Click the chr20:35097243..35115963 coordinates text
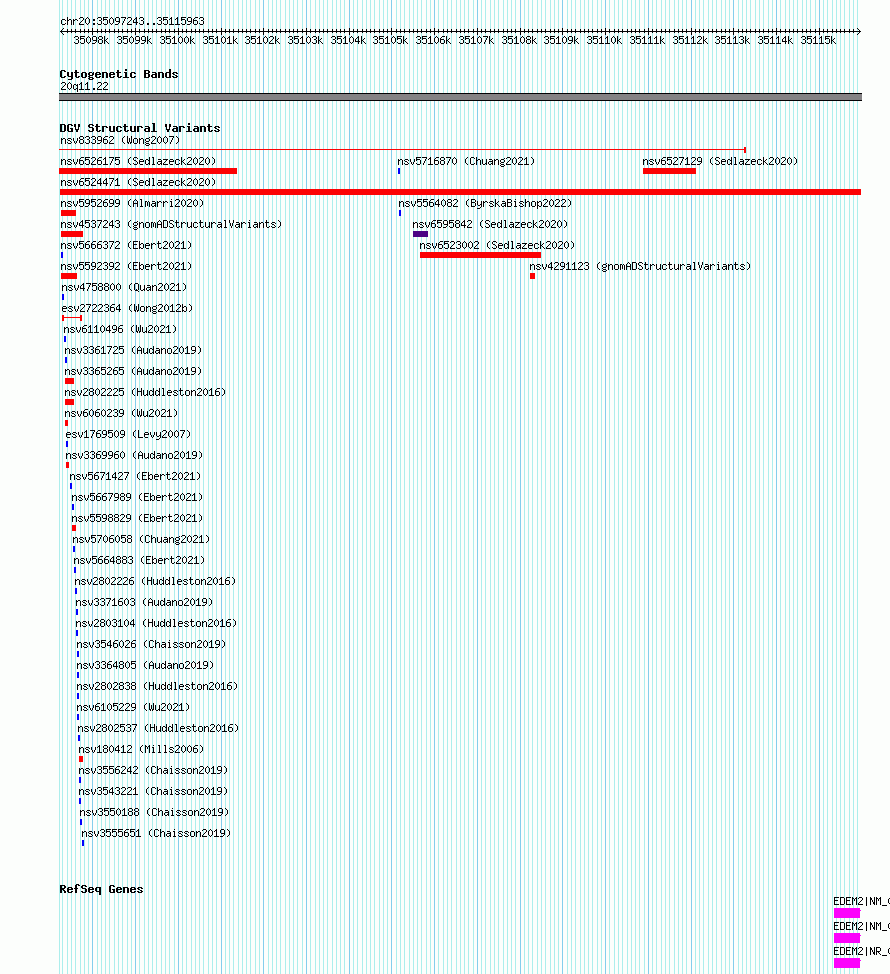 pyautogui.click(x=132, y=21)
